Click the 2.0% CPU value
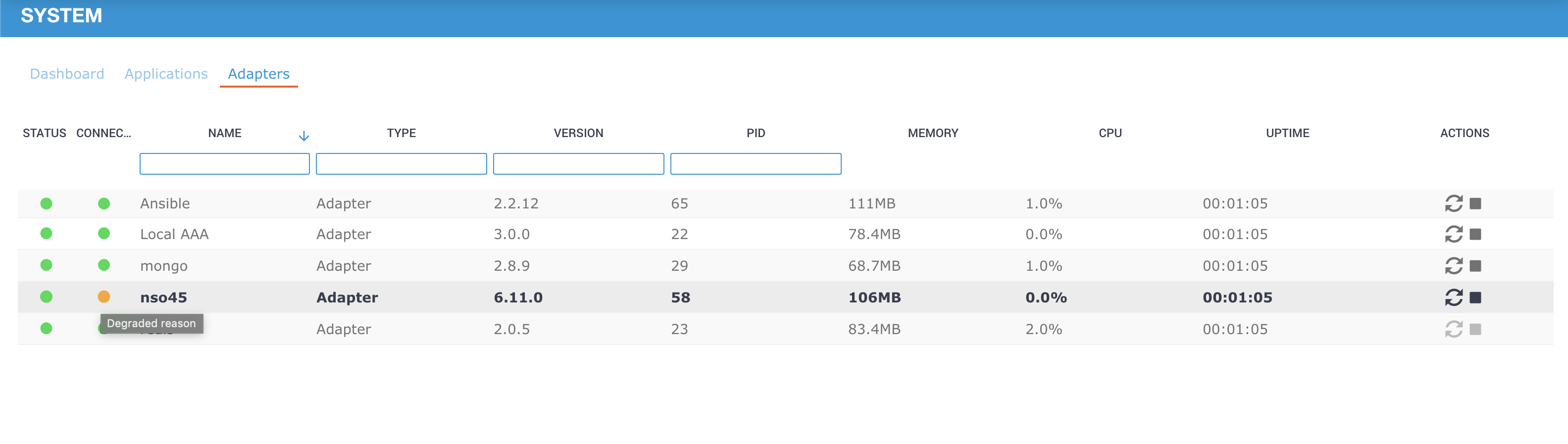The image size is (1568, 444). coord(1044,329)
